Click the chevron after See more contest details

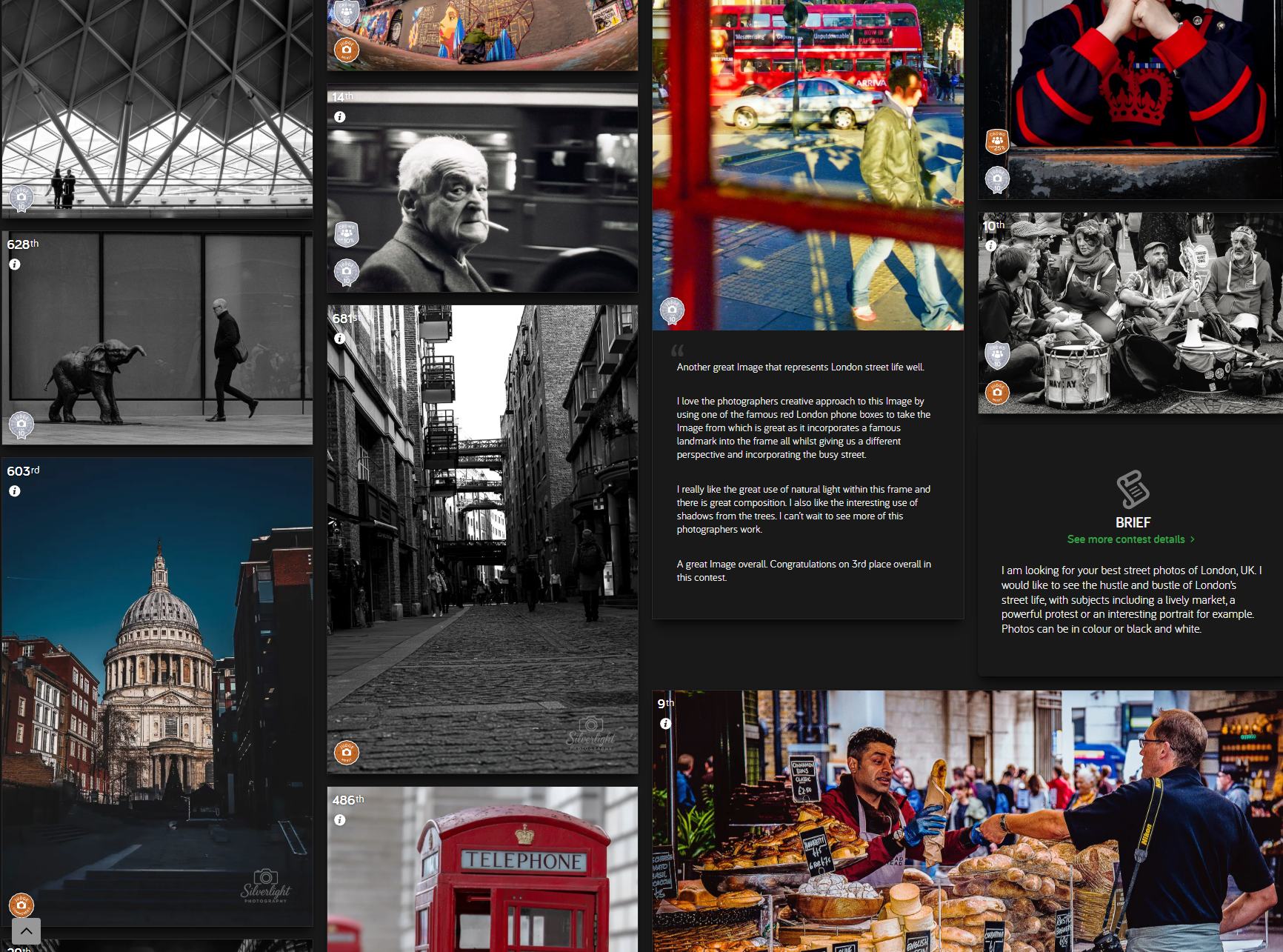(1192, 539)
